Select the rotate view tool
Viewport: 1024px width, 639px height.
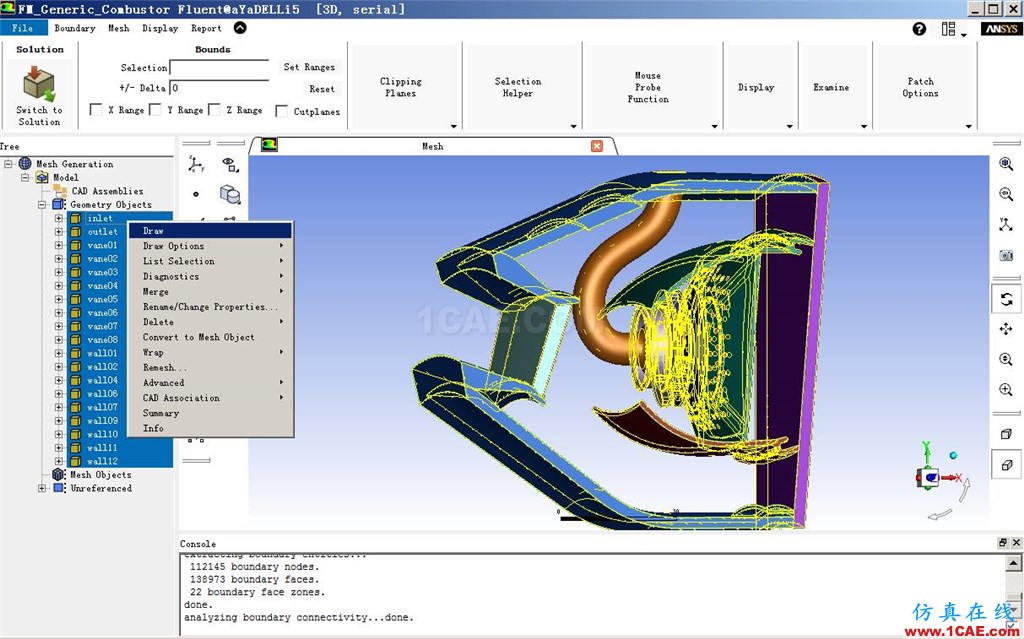(x=1006, y=299)
